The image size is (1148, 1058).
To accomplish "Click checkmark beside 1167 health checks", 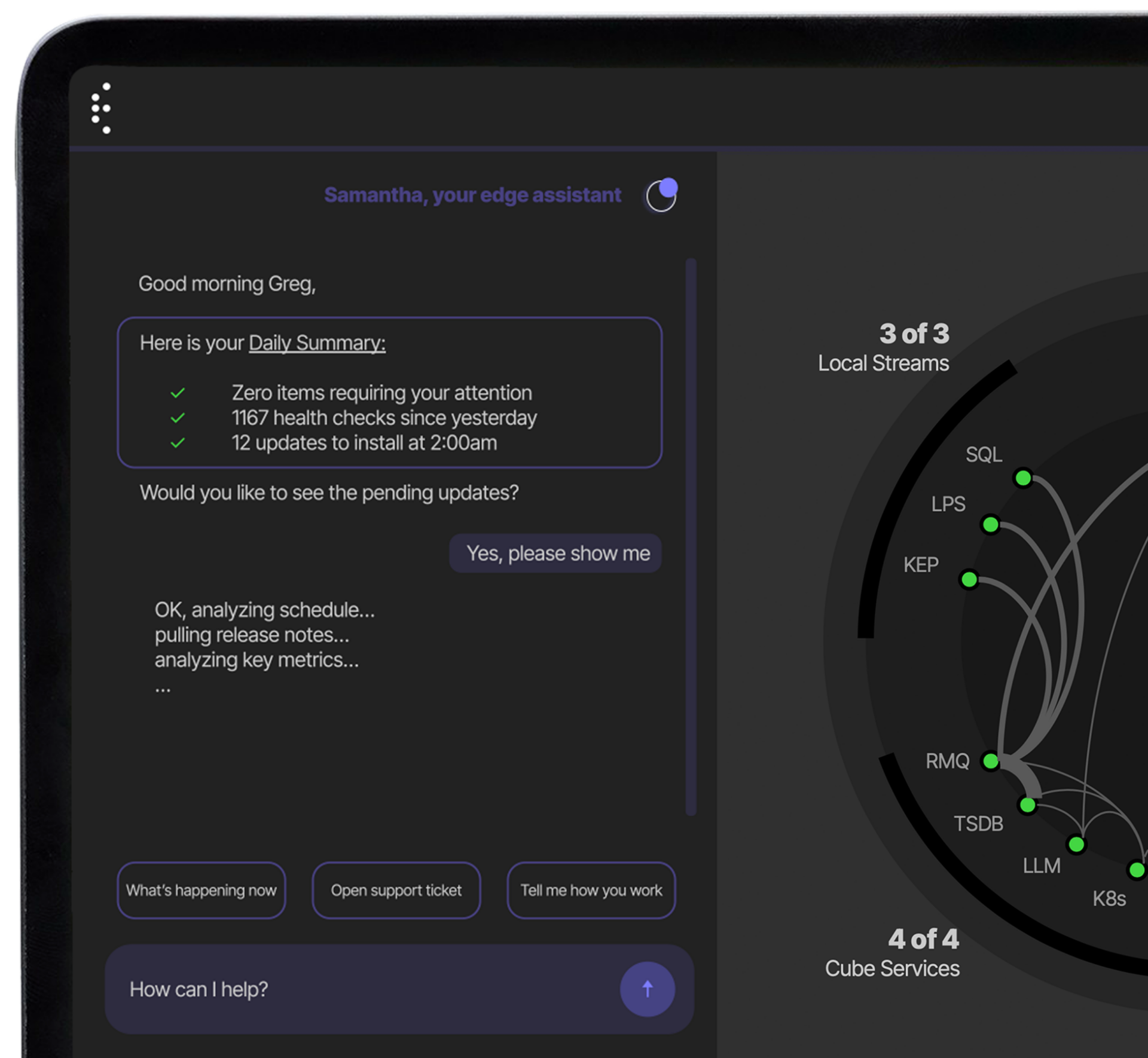I will (178, 418).
